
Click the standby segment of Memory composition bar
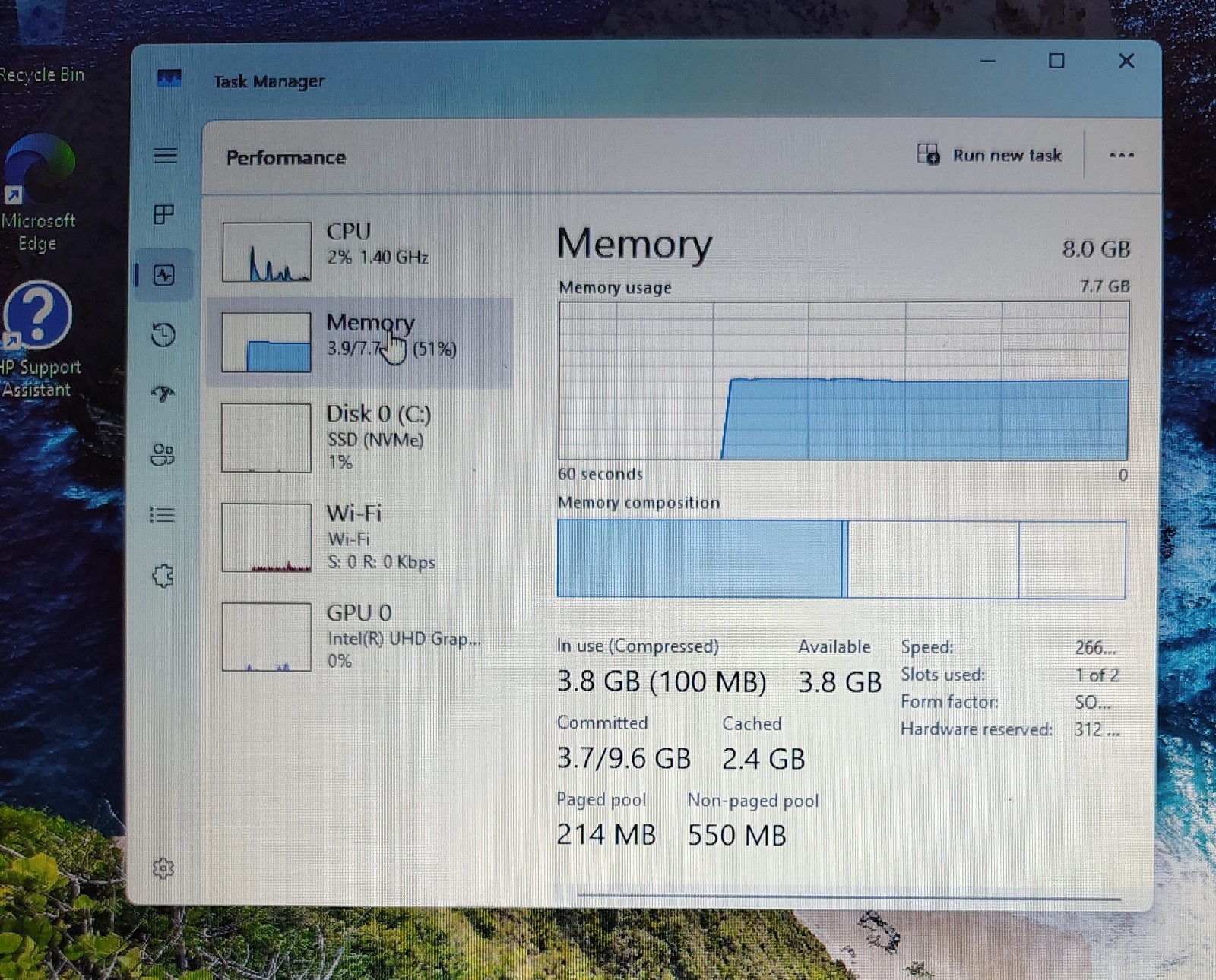[x=933, y=559]
